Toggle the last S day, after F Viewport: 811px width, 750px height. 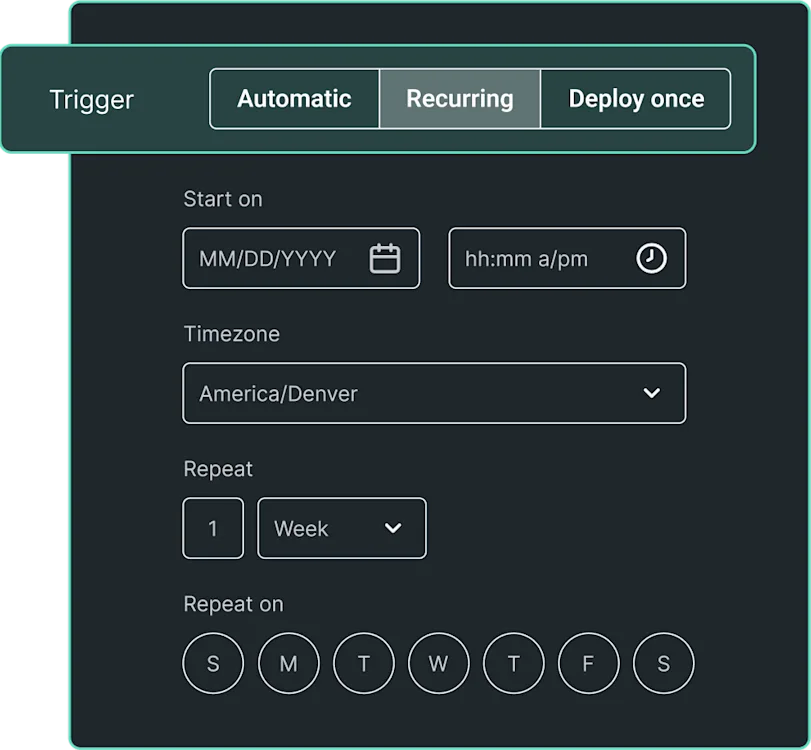[664, 663]
